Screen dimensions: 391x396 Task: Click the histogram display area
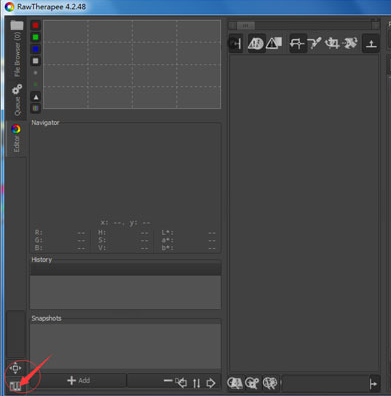point(132,64)
